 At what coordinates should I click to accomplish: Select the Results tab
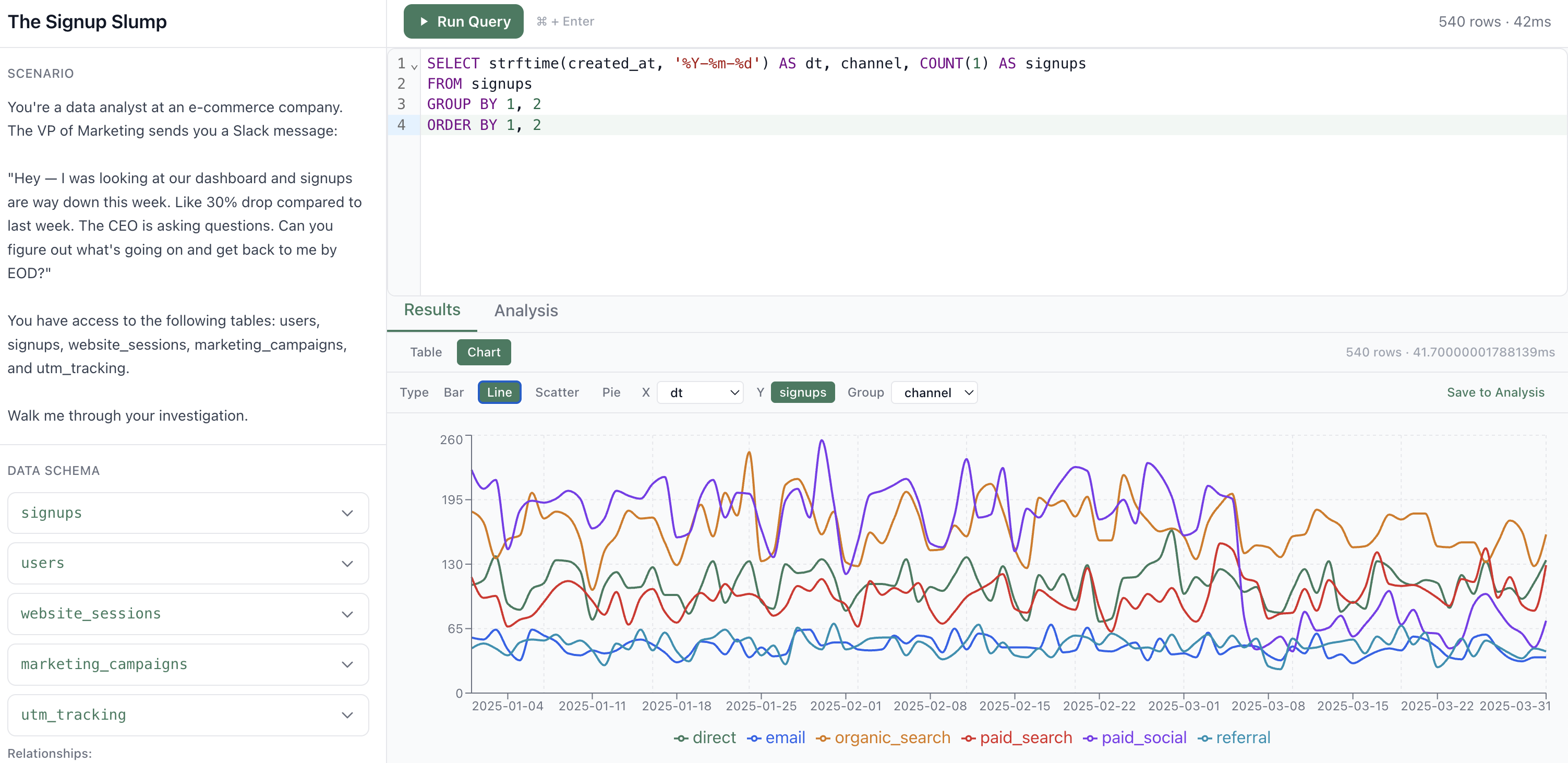(x=431, y=310)
